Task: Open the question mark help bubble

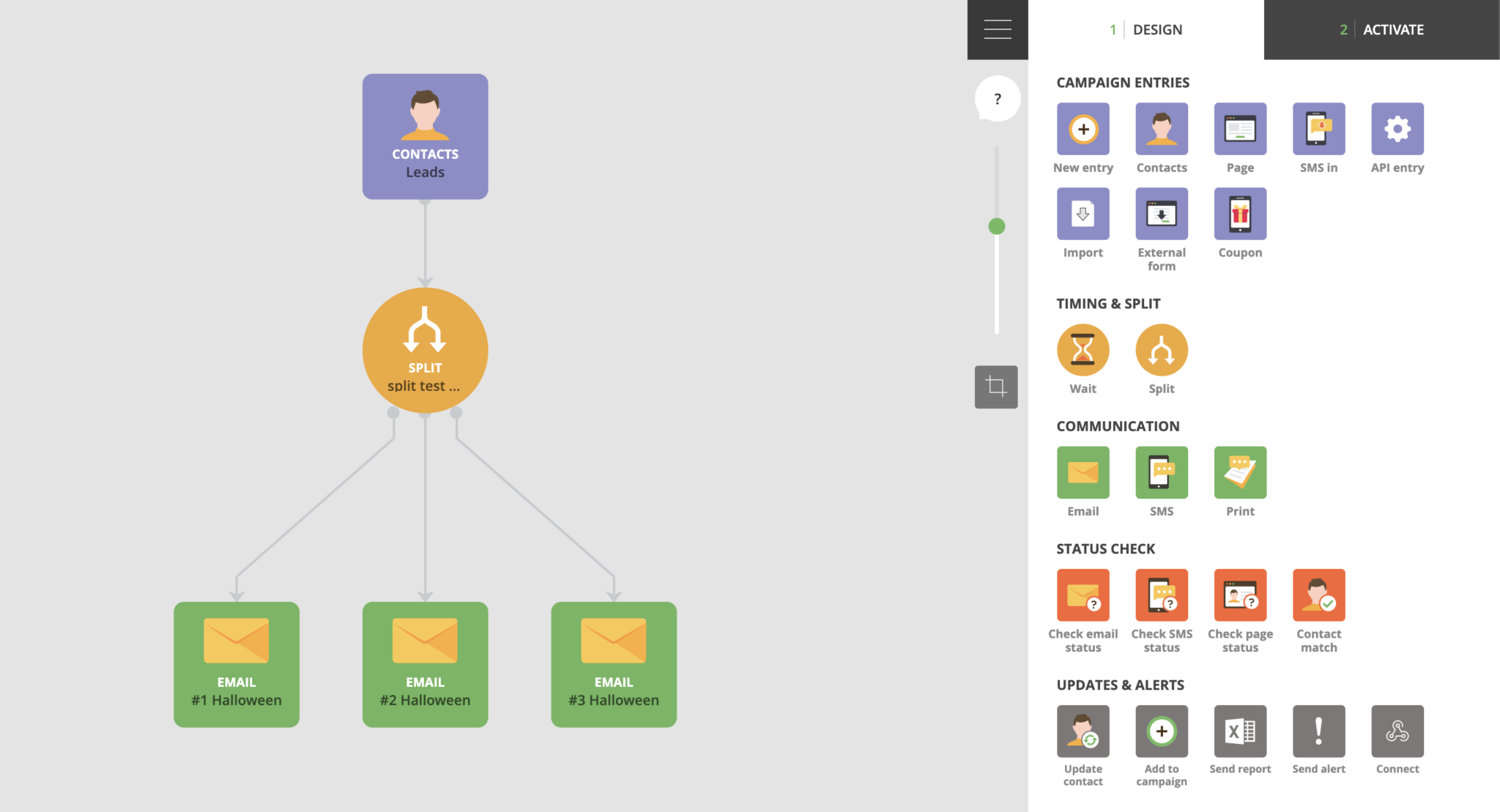Action: [x=998, y=99]
